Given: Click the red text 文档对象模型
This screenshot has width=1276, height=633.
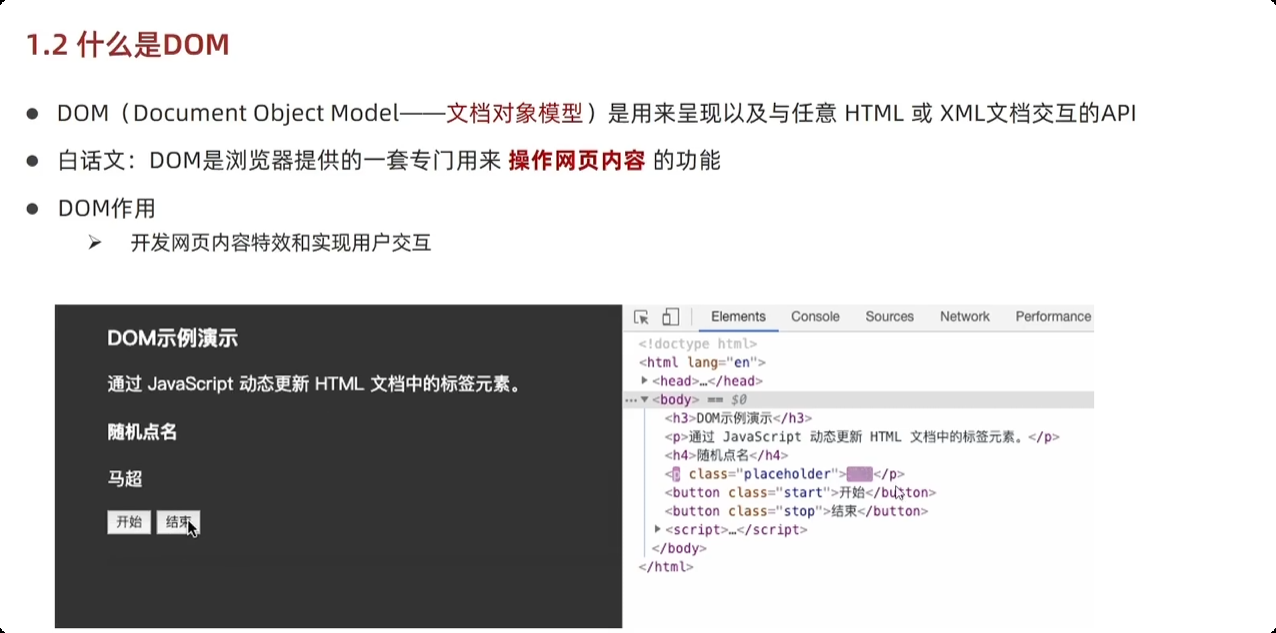Looking at the screenshot, I should pos(514,113).
